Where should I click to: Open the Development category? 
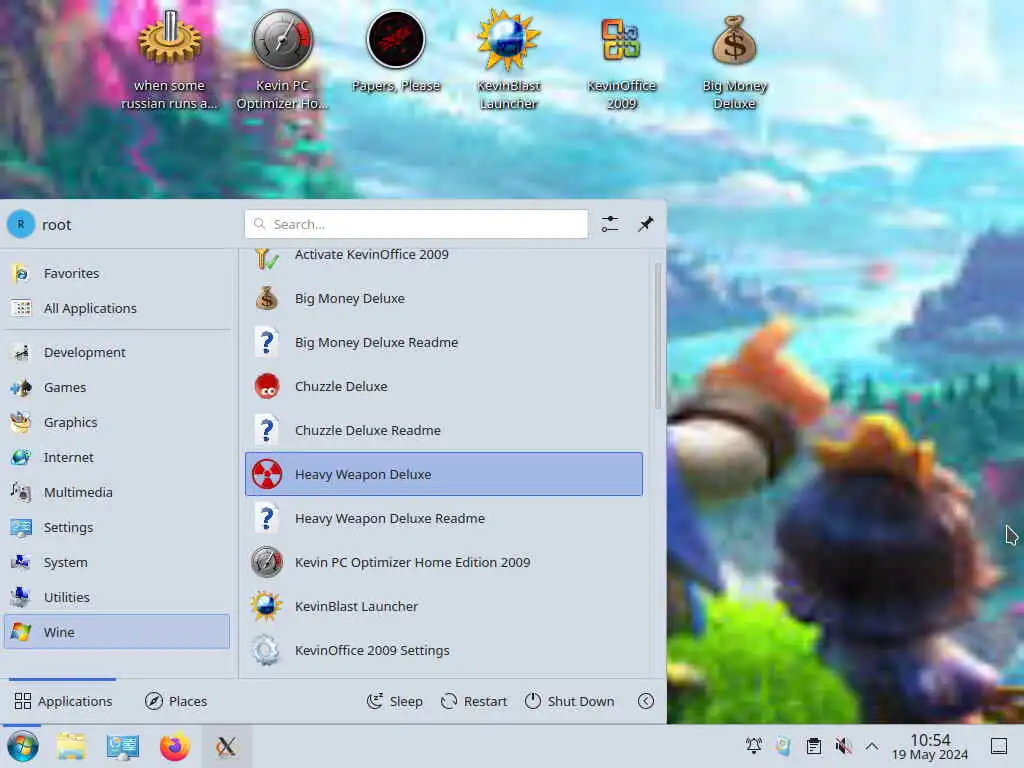[x=117, y=352]
